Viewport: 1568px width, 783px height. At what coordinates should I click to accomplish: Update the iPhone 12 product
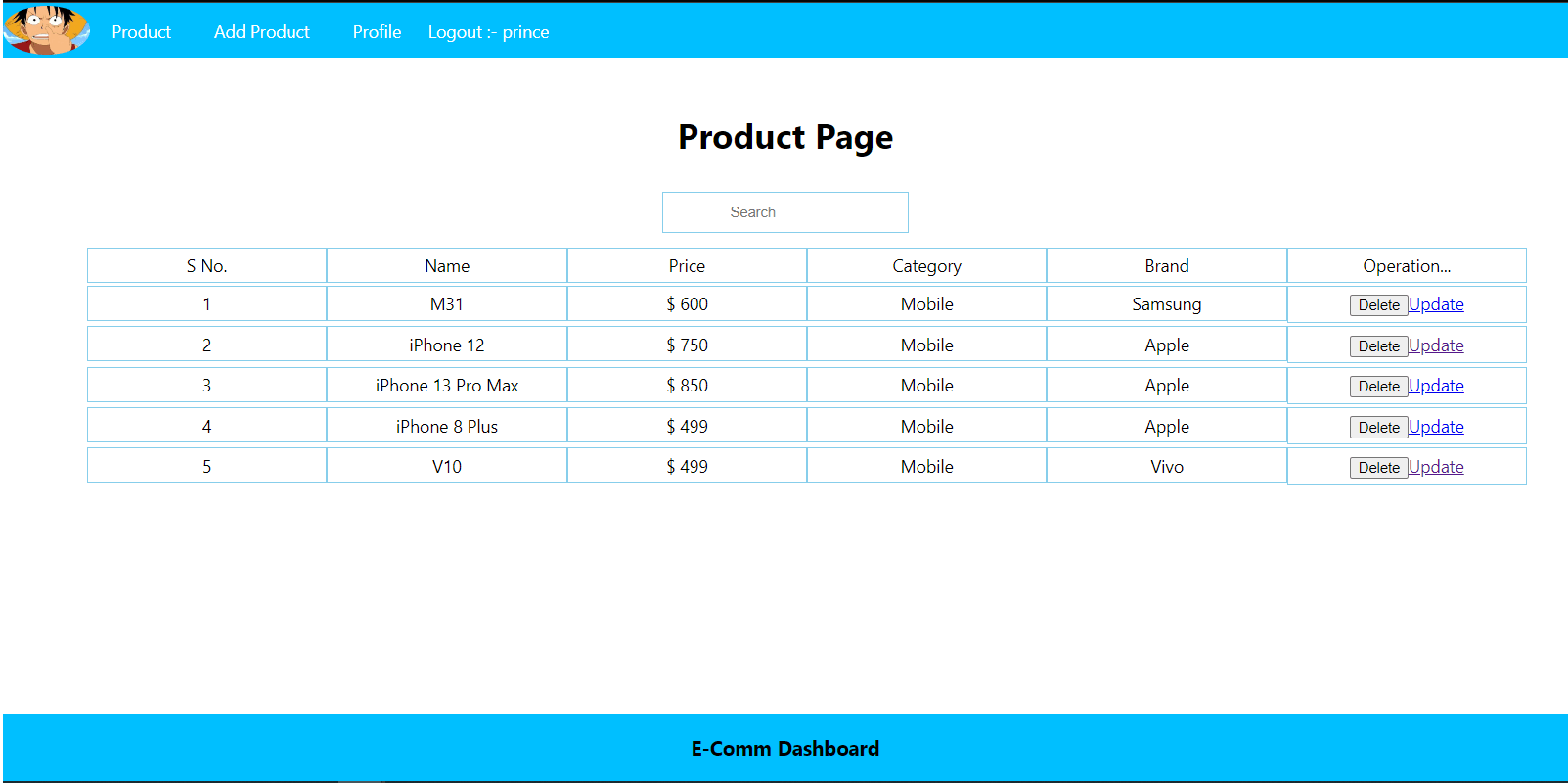pos(1436,345)
